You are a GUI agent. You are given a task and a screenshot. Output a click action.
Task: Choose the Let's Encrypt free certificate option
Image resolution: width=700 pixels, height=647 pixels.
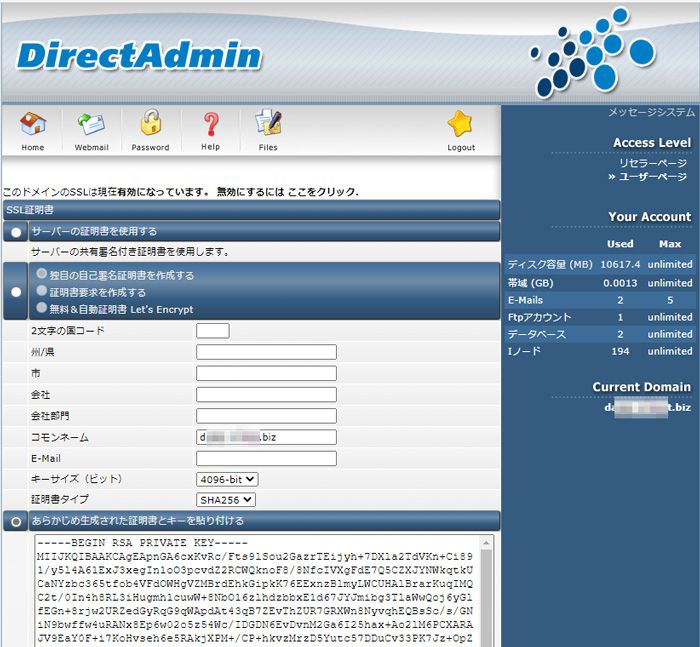[x=42, y=307]
